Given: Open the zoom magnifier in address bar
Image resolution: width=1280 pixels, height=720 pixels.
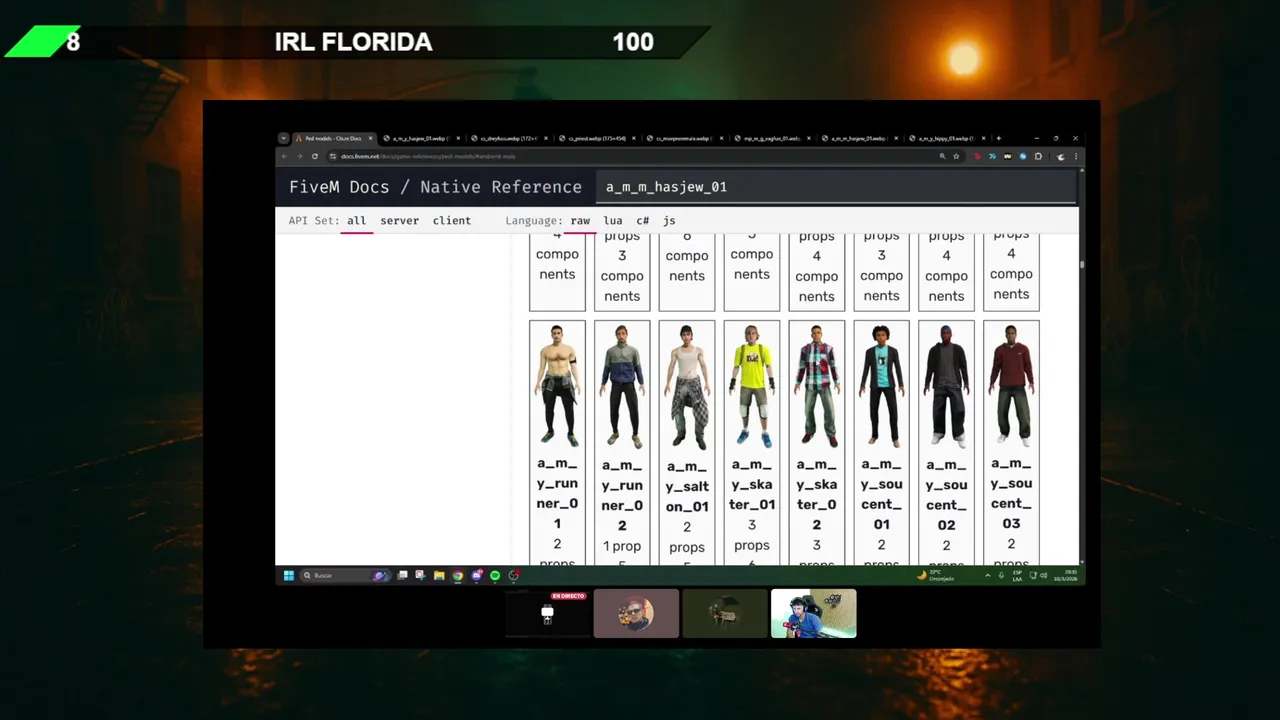Looking at the screenshot, I should [942, 156].
